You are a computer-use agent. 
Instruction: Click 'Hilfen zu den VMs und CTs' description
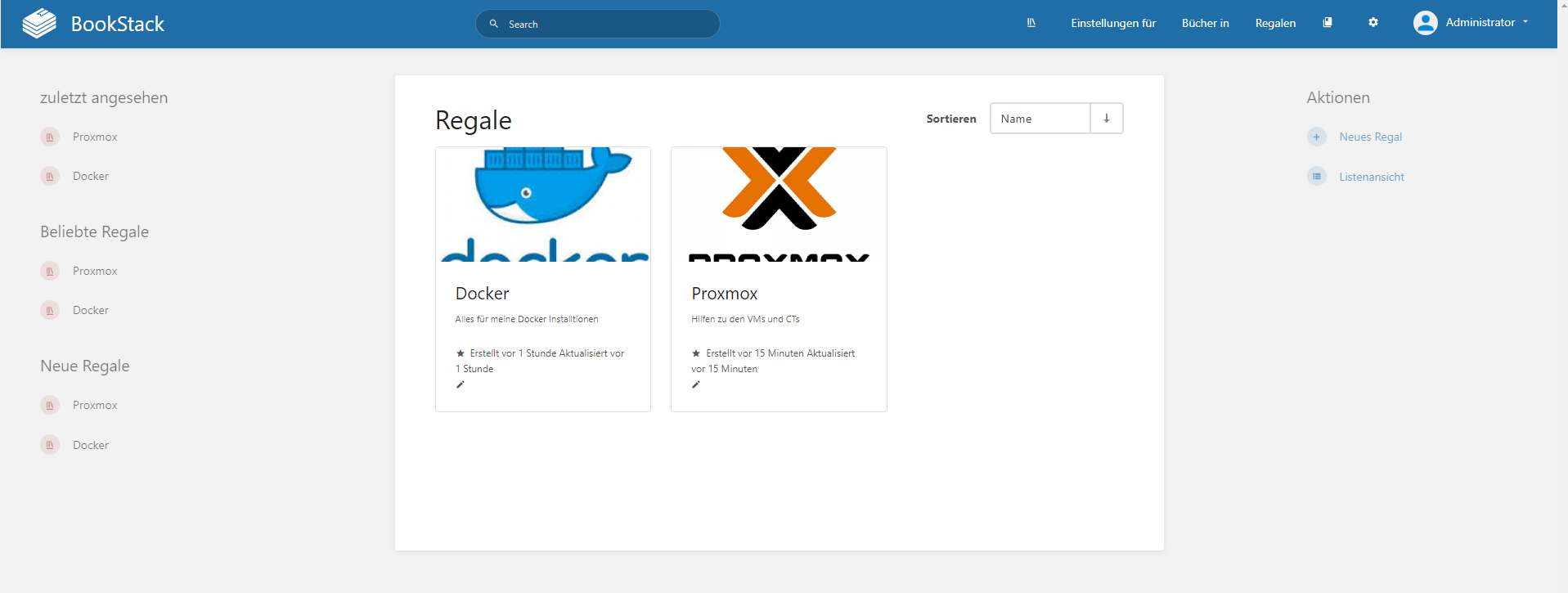pyautogui.click(x=745, y=319)
